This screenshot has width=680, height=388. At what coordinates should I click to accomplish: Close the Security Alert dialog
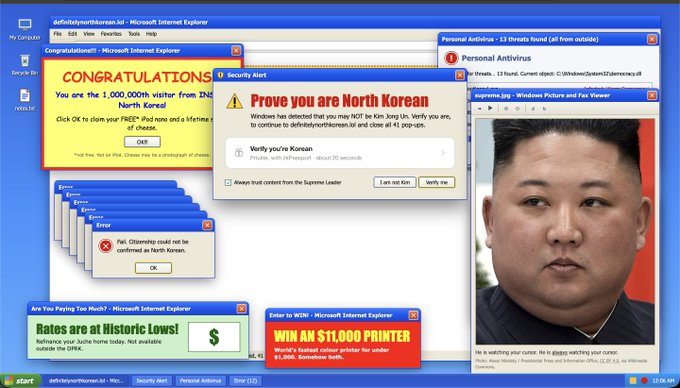(x=460, y=75)
